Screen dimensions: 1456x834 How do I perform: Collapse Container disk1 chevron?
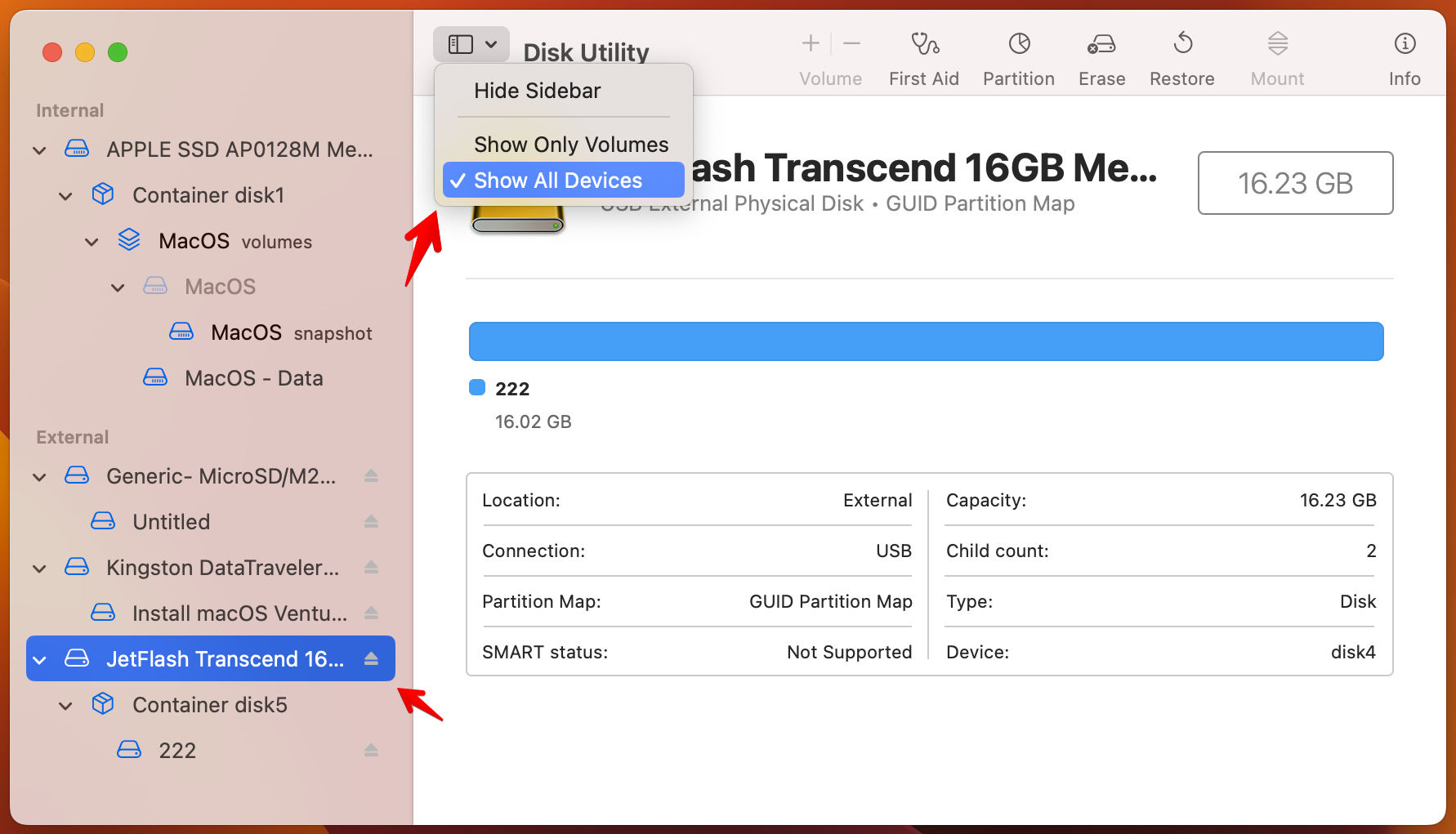pyautogui.click(x=65, y=196)
